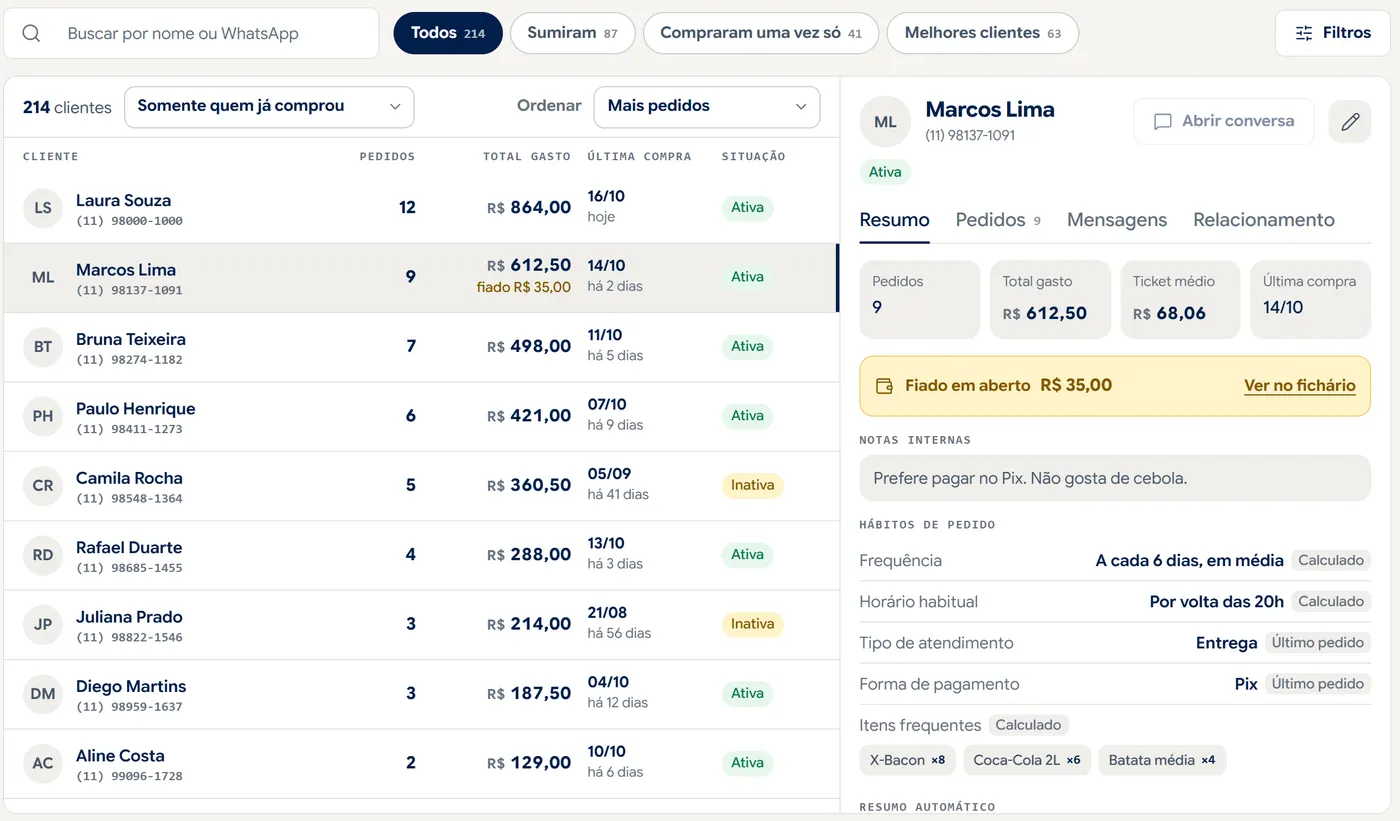Open the Filtros button
The image size is (1400, 821).
[x=1333, y=33]
